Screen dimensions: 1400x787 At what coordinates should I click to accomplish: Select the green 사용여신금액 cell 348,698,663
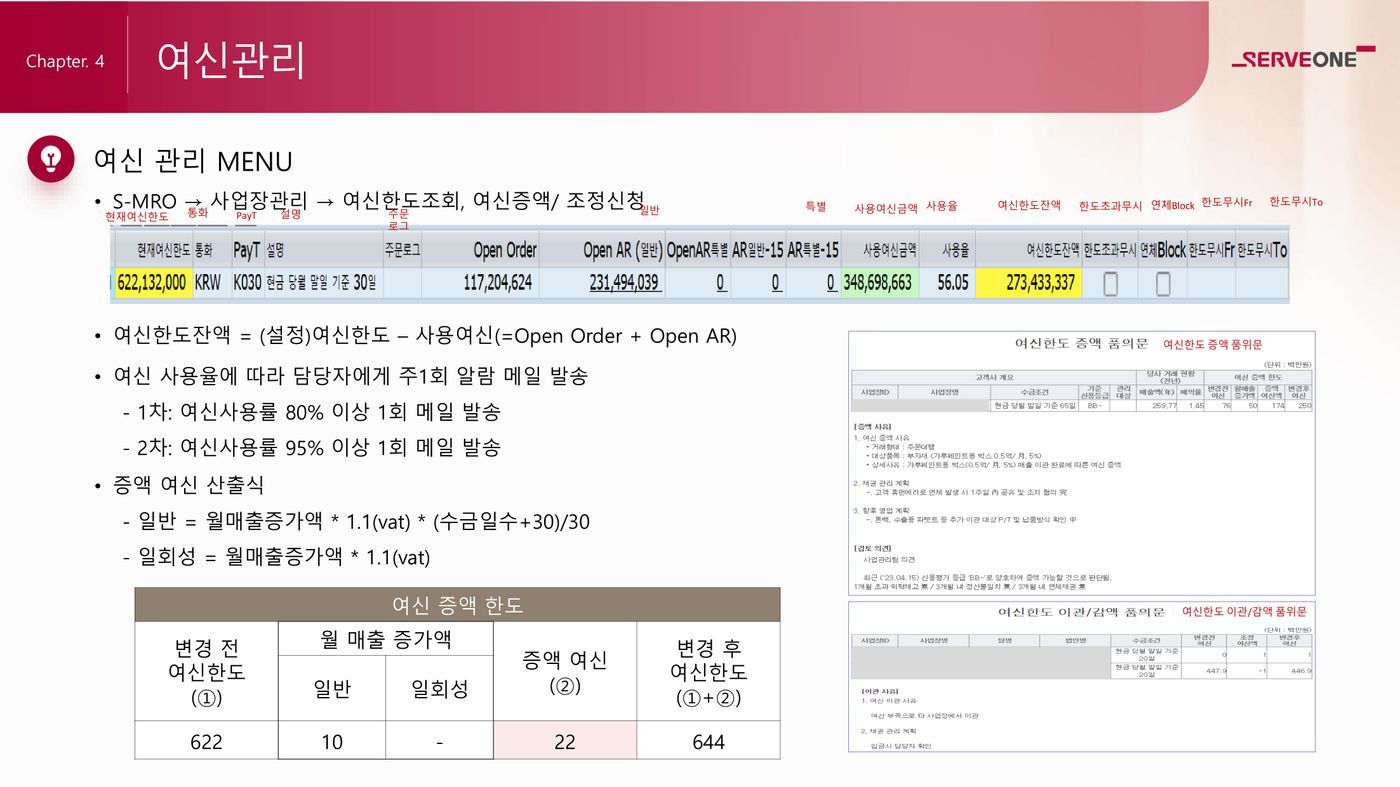coord(878,283)
